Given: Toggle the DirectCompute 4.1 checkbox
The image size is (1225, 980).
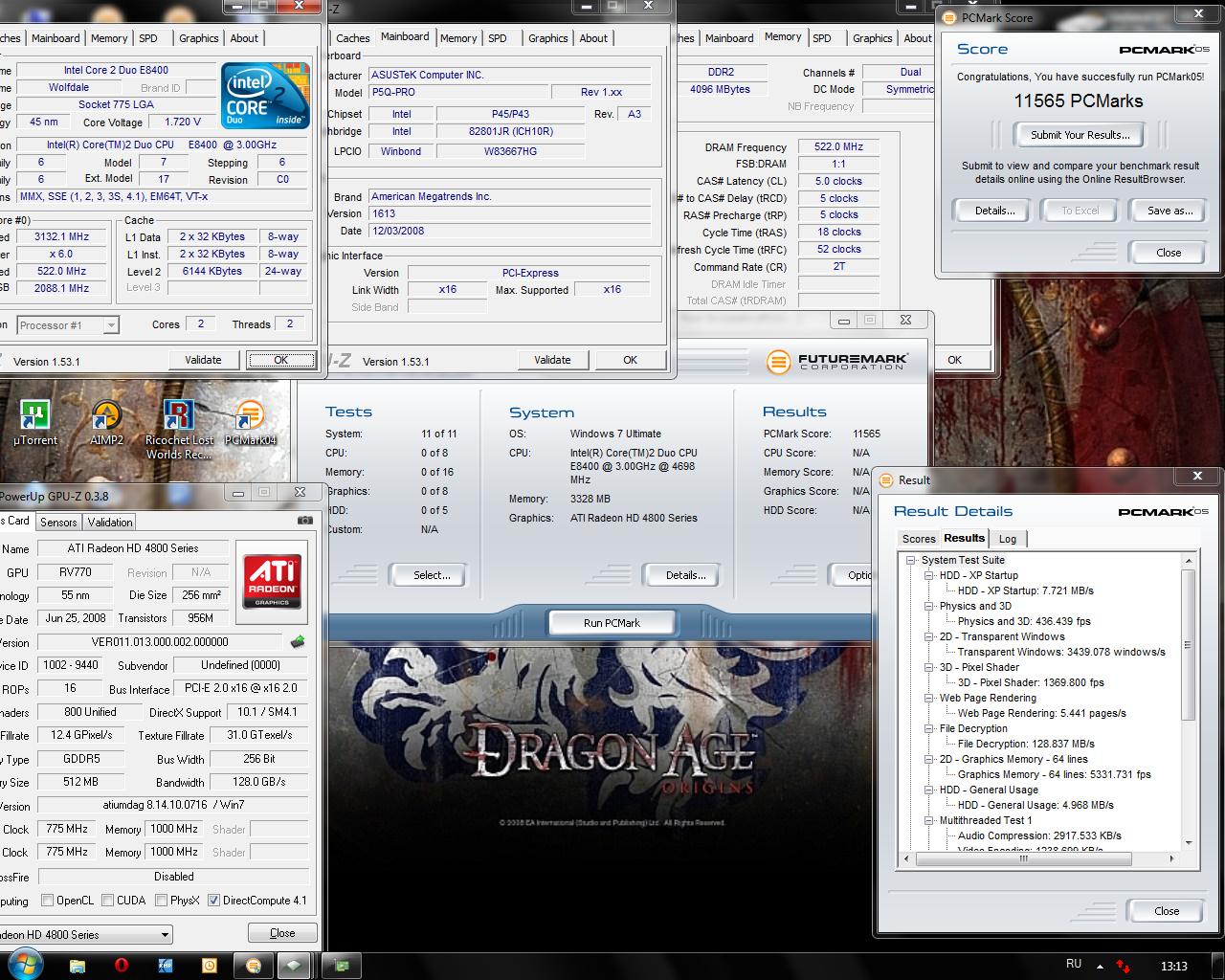Looking at the screenshot, I should [213, 901].
